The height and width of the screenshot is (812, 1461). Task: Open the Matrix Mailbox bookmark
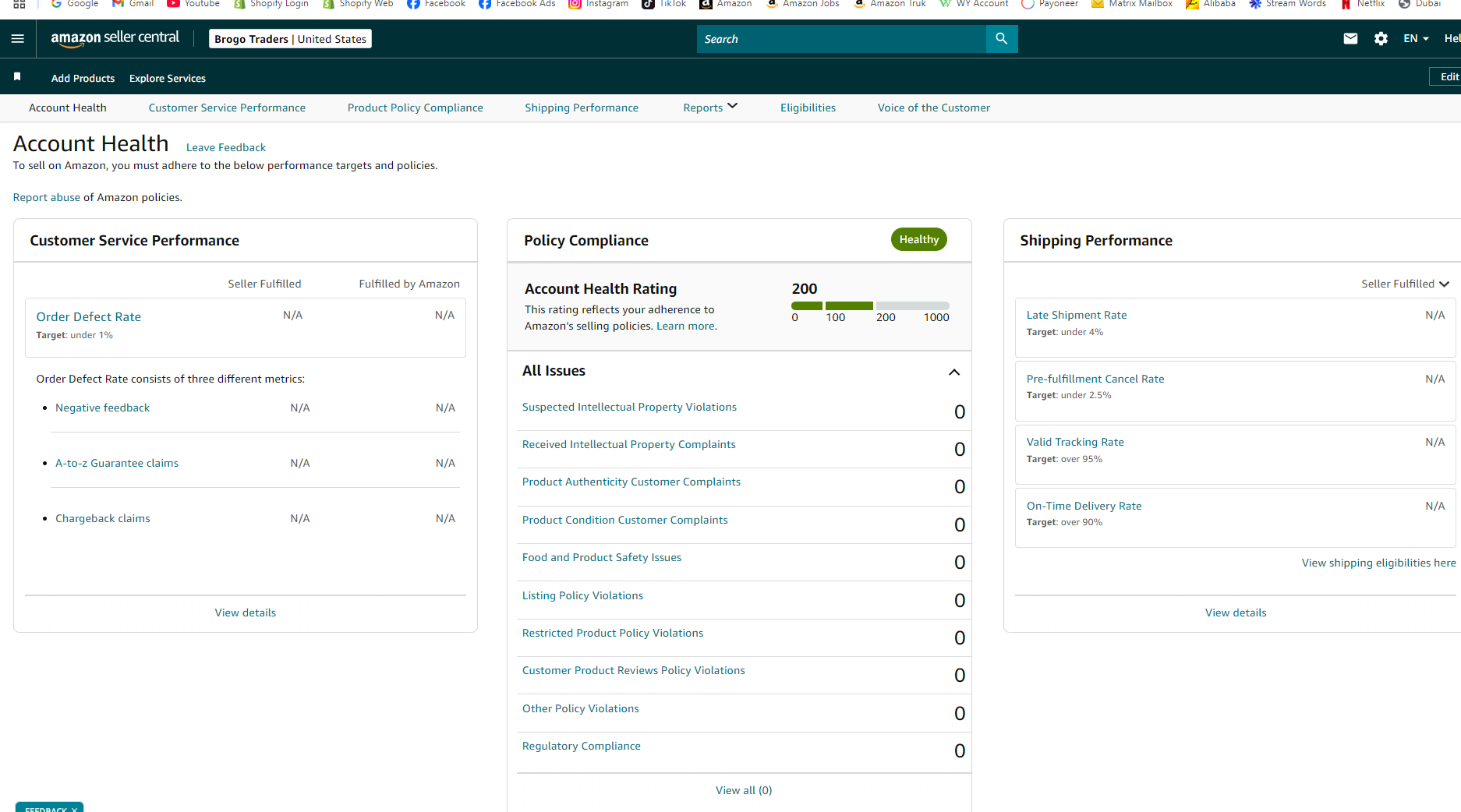1132,4
